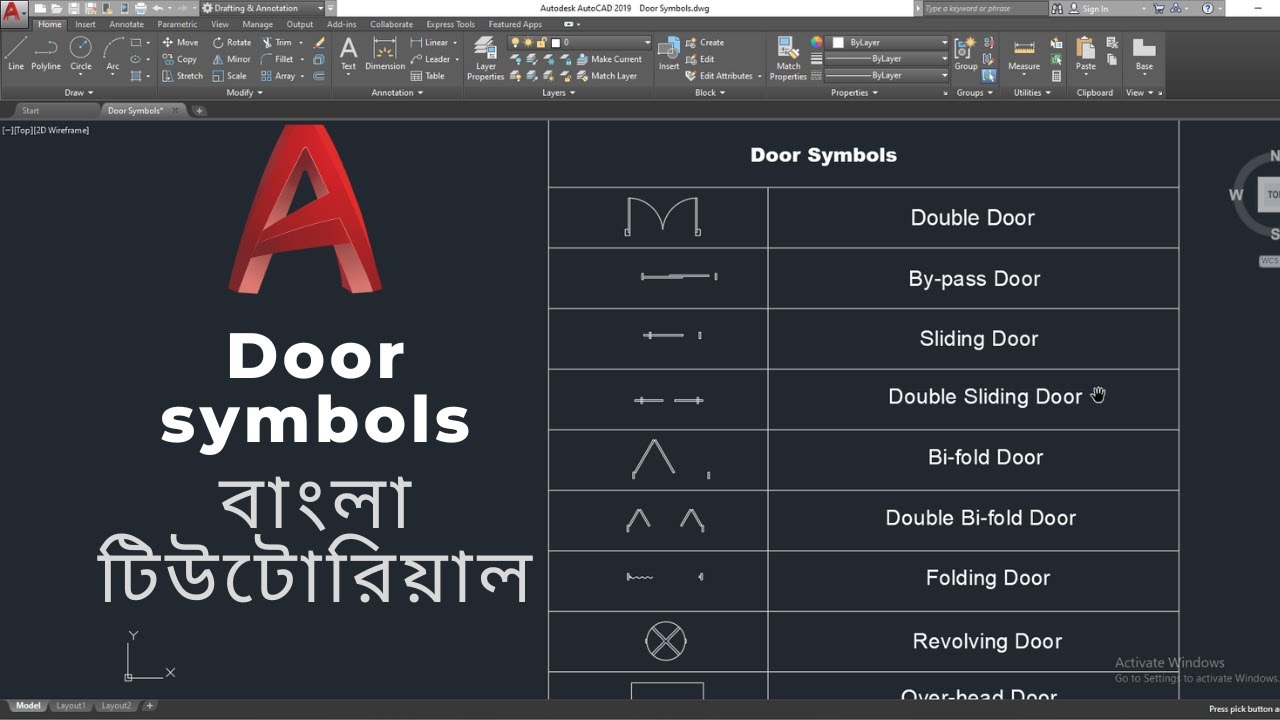The image size is (1280, 720).
Task: Click the Make Current layer button
Action: 610,59
